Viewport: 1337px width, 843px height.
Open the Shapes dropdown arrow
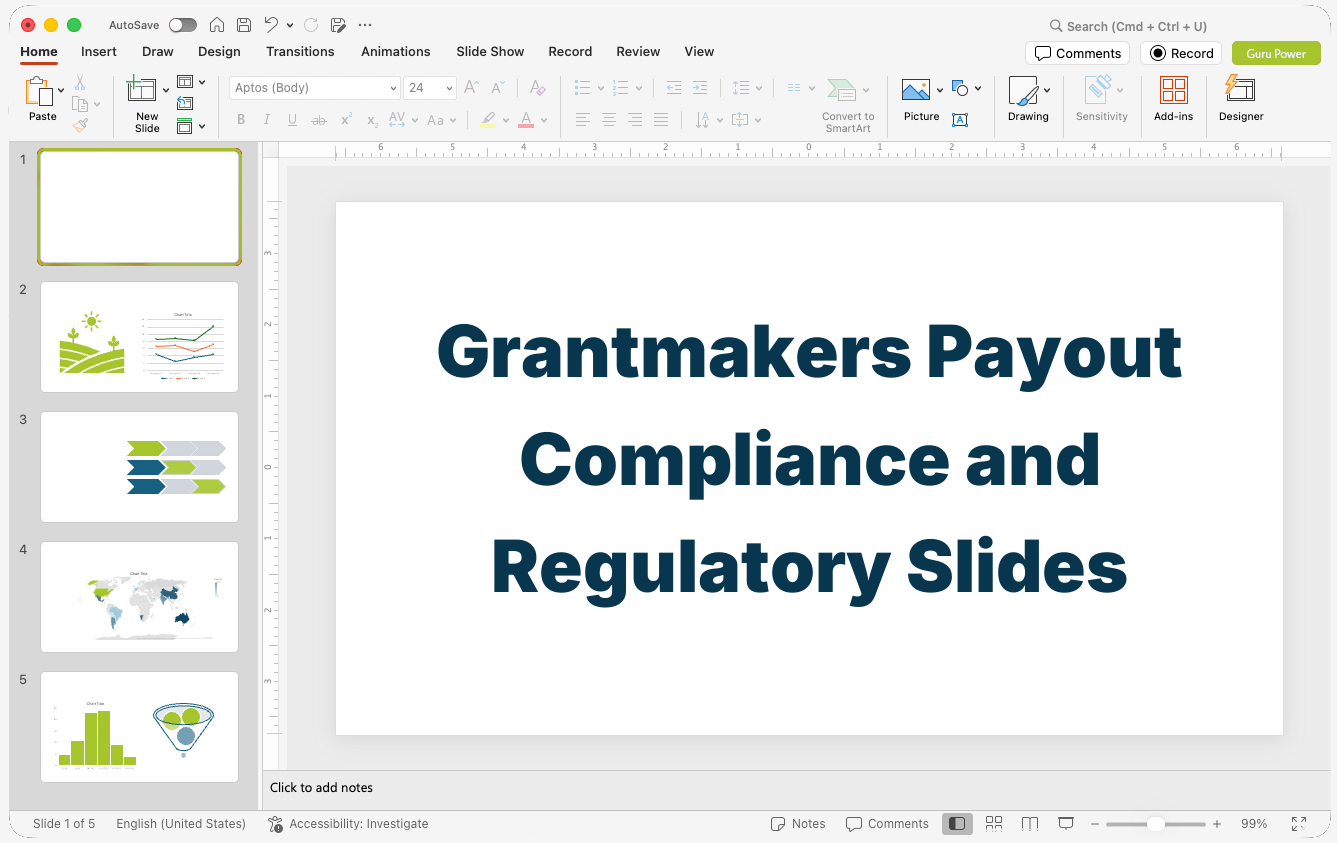pyautogui.click(x=978, y=88)
